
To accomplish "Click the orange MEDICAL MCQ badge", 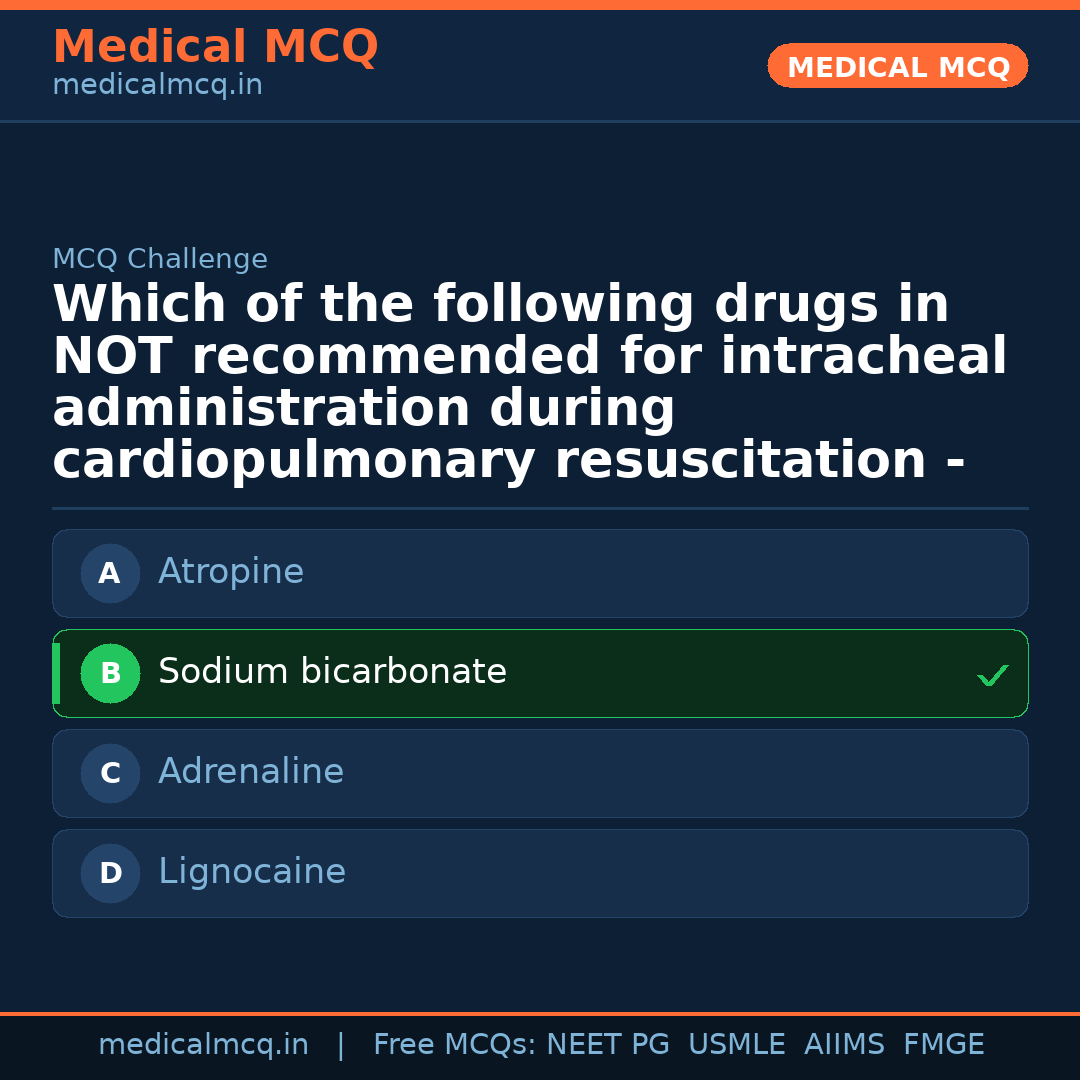I will point(897,67).
